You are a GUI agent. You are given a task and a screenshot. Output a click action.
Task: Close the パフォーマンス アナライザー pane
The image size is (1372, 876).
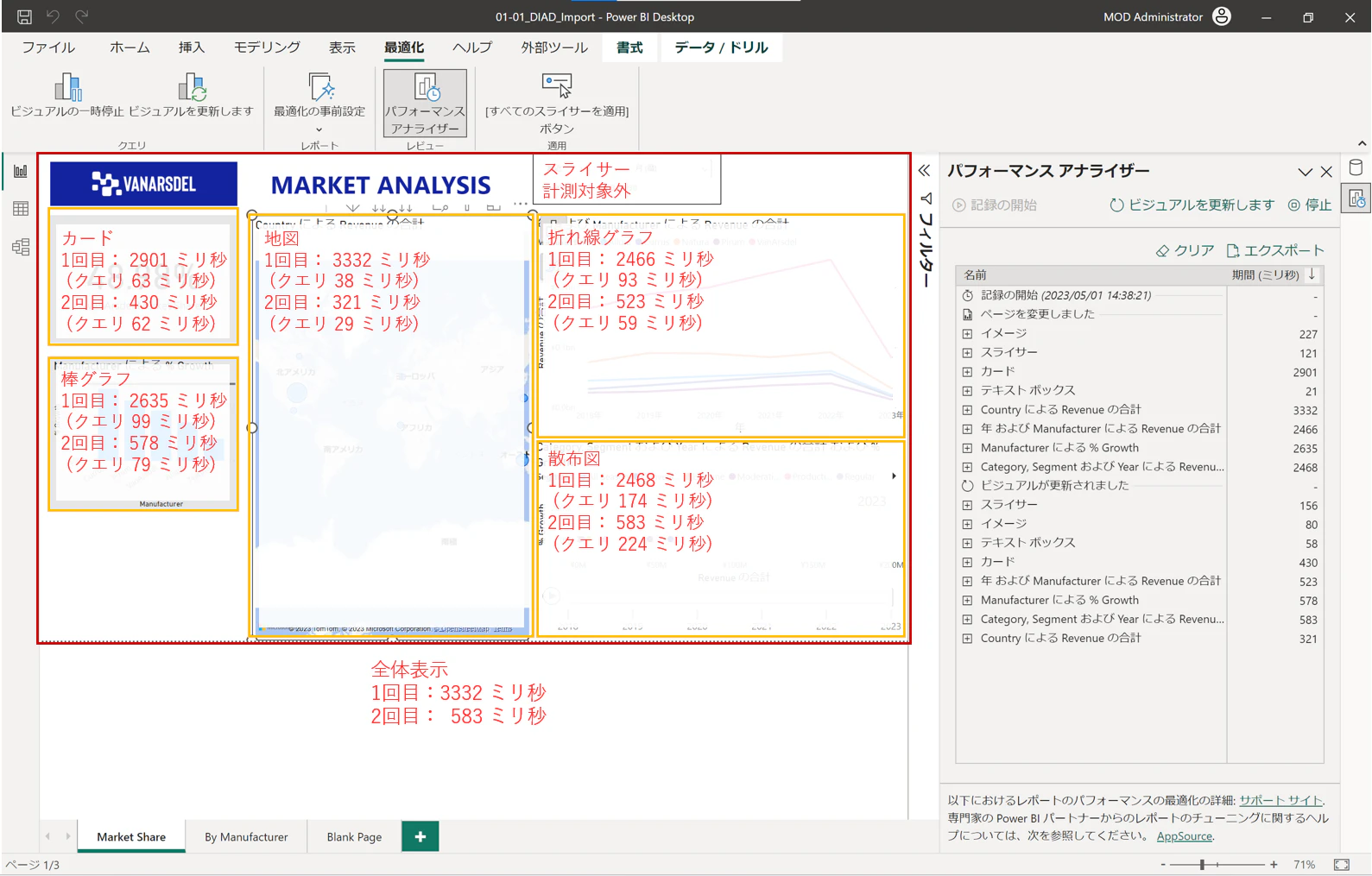[1327, 172]
